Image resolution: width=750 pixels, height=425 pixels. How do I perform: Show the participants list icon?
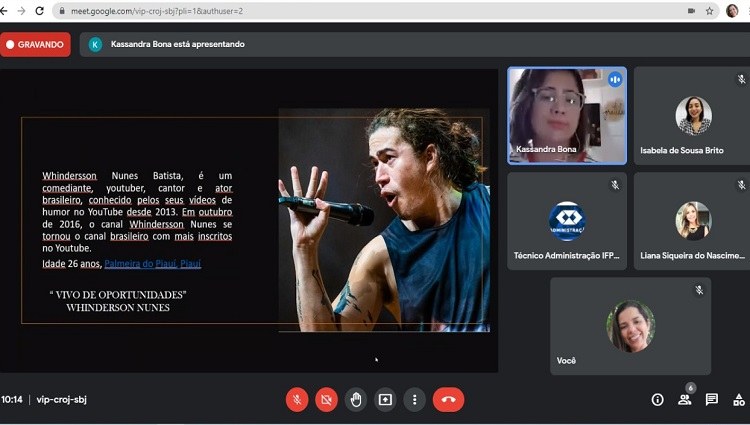[684, 400]
